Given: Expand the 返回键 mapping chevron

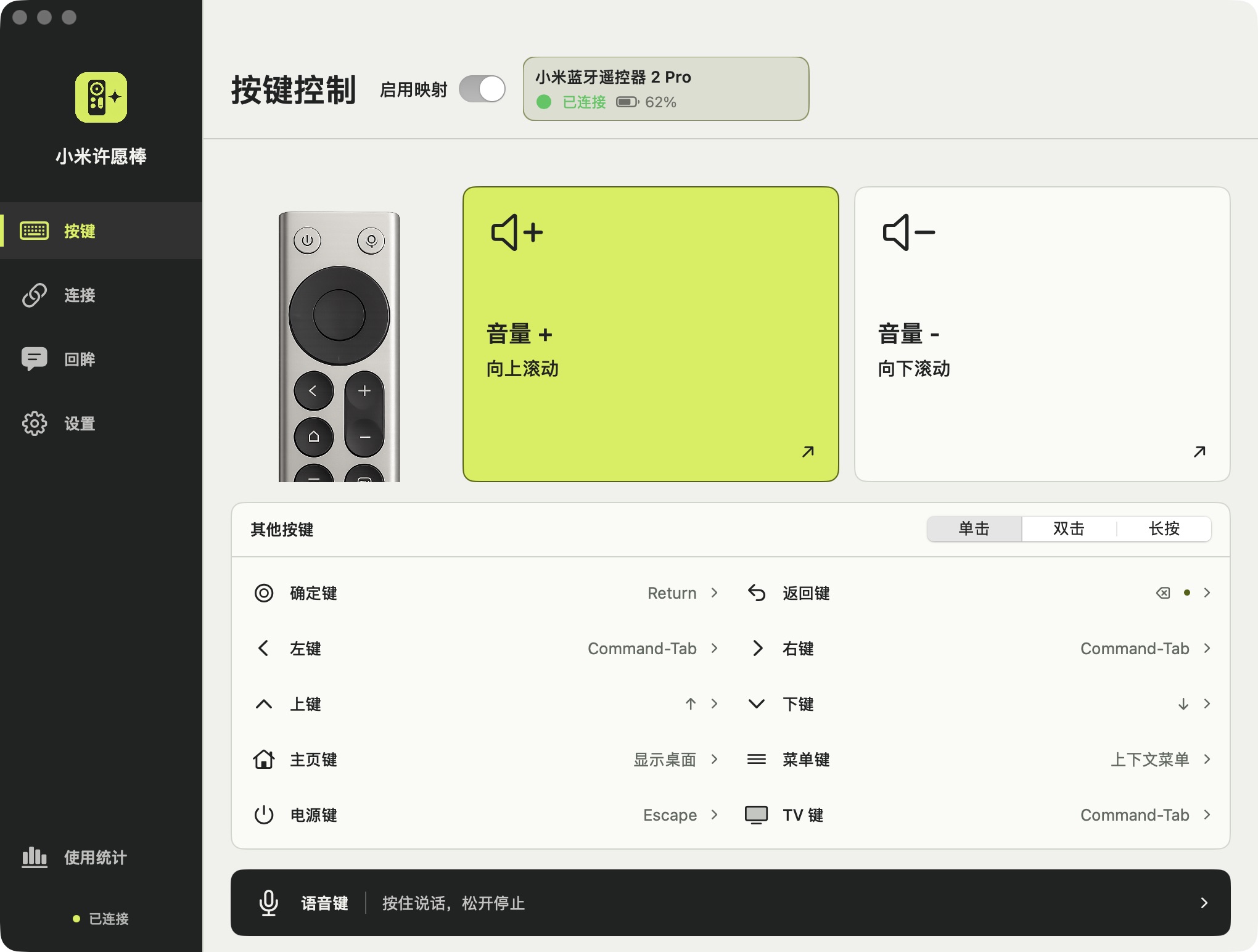Looking at the screenshot, I should [x=1207, y=593].
